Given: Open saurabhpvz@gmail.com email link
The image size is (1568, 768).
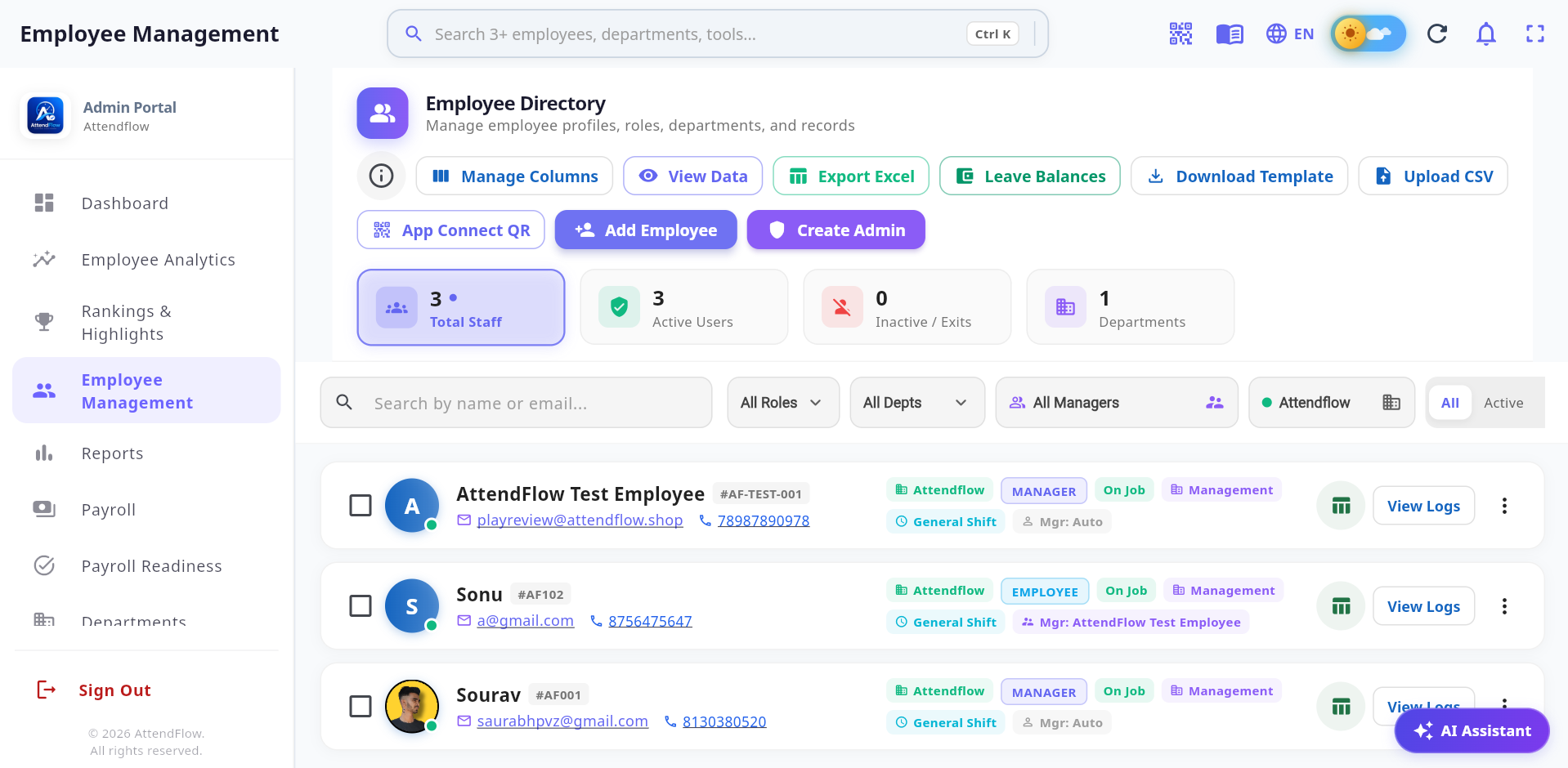Looking at the screenshot, I should pos(562,721).
